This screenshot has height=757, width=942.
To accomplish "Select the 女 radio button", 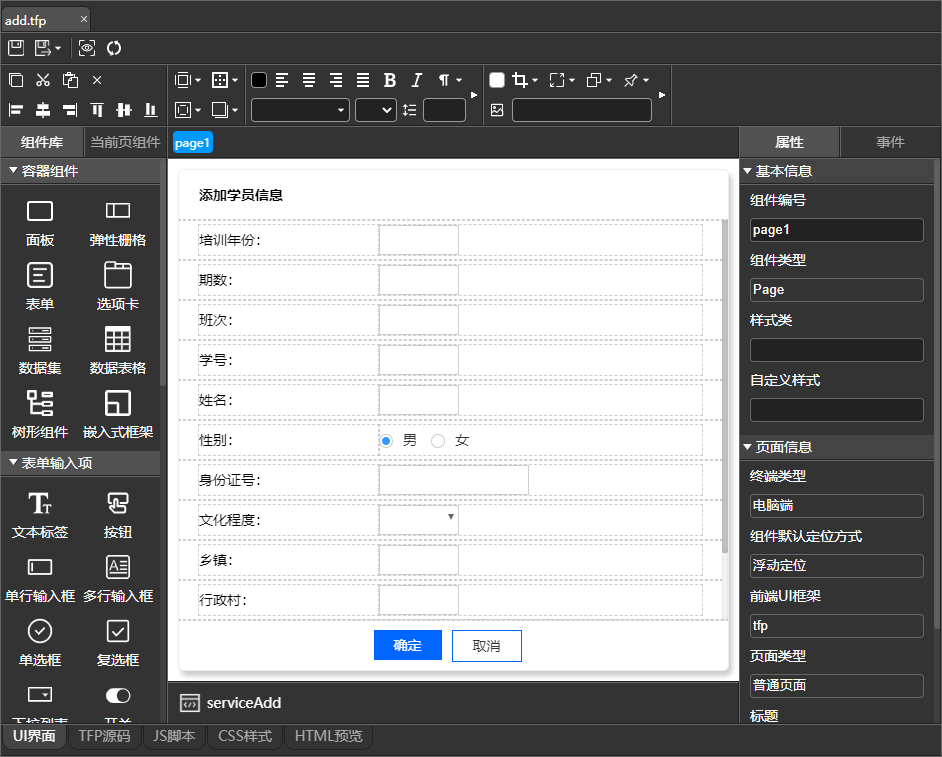I will point(438,440).
